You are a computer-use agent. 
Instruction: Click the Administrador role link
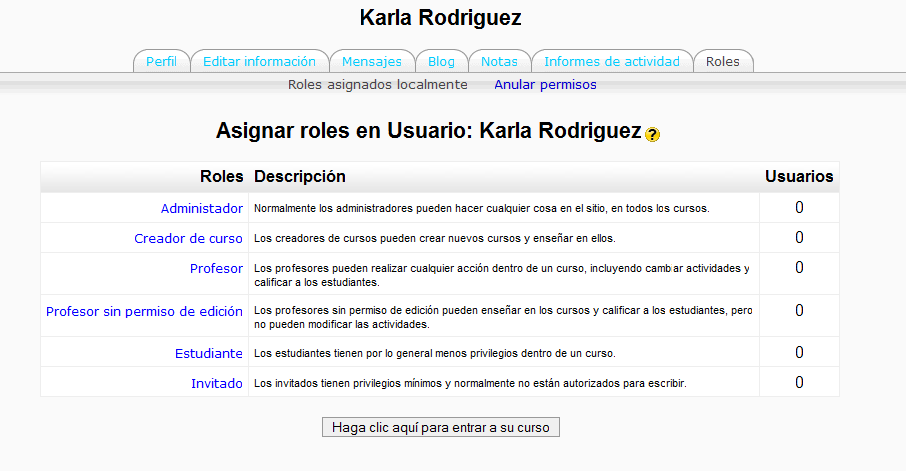pos(201,208)
